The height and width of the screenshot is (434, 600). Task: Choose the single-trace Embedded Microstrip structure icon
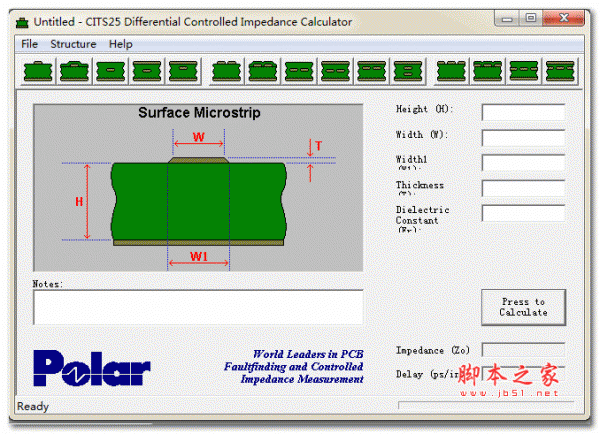click(x=111, y=71)
